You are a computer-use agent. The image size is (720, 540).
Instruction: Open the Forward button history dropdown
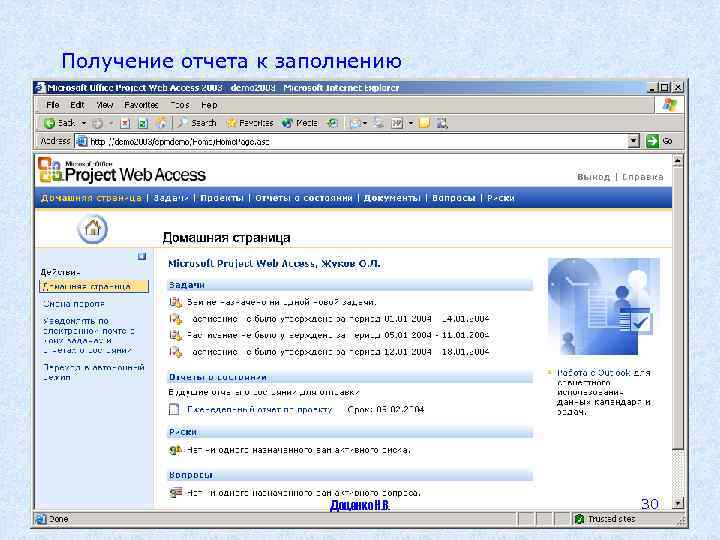[111, 123]
